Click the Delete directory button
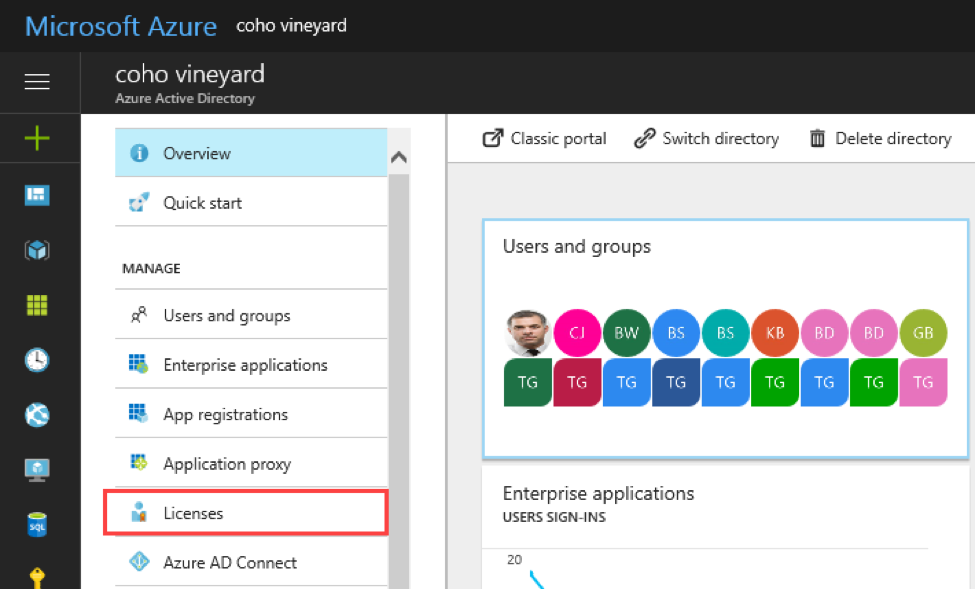 click(880, 138)
